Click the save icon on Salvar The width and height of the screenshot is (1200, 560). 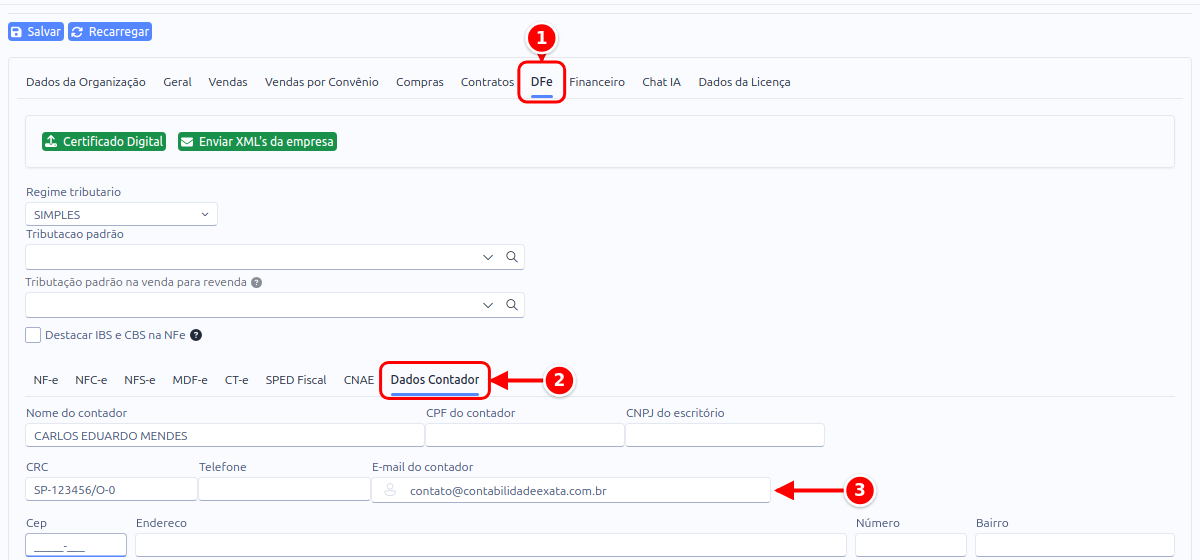(17, 32)
